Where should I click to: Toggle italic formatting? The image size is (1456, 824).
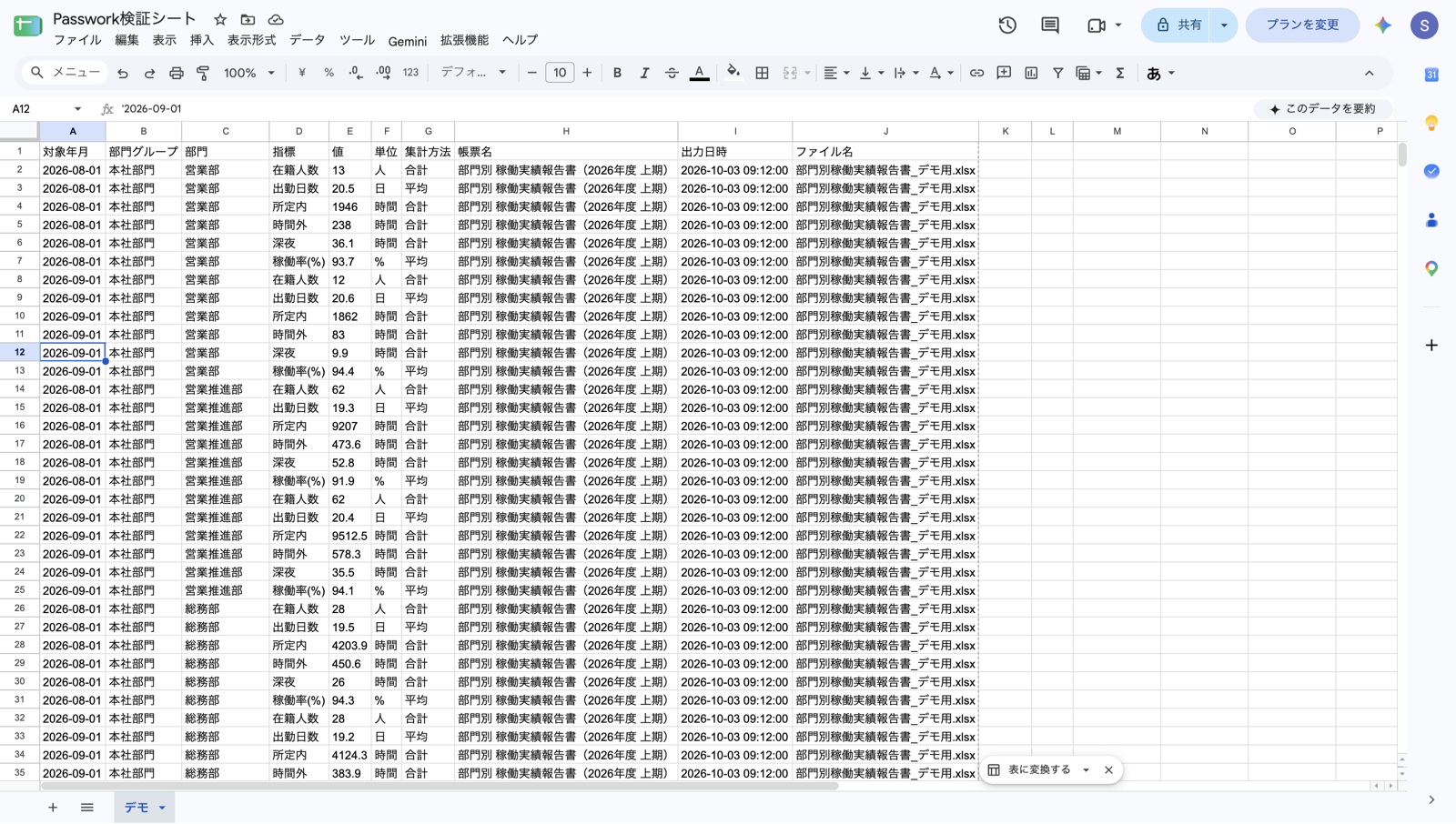[x=644, y=74]
